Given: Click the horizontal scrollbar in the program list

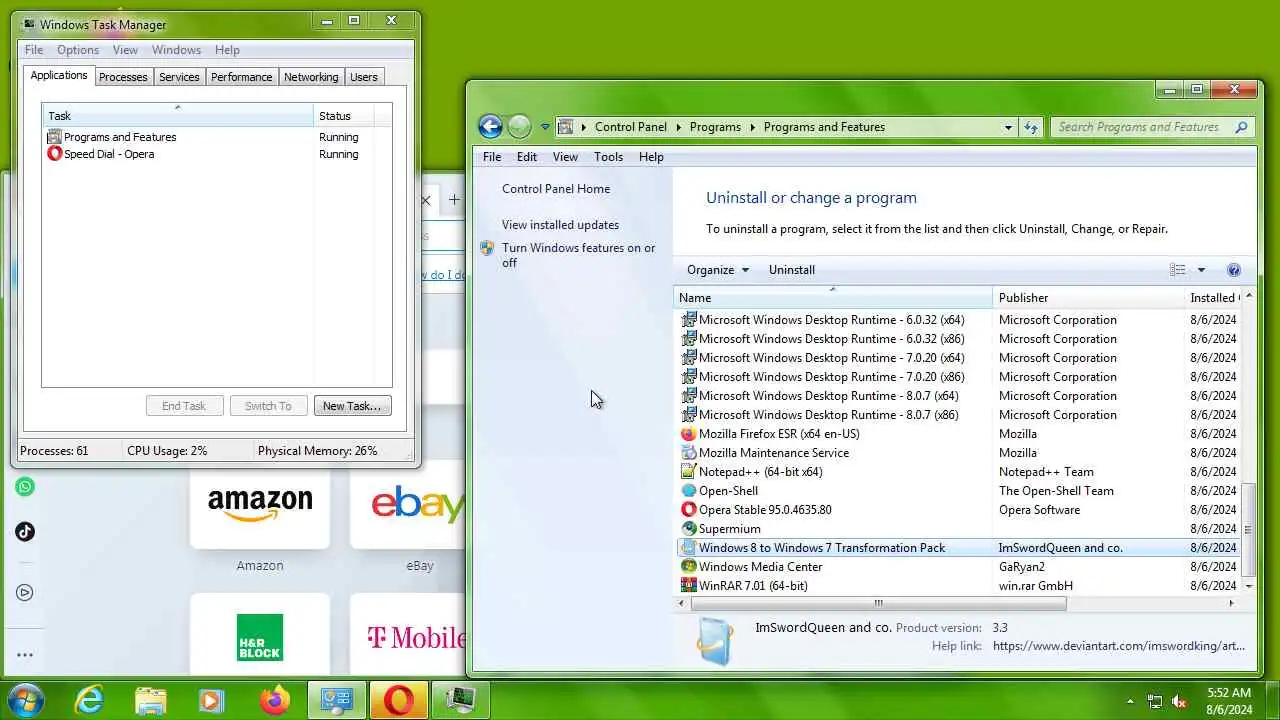Looking at the screenshot, I should (x=878, y=603).
